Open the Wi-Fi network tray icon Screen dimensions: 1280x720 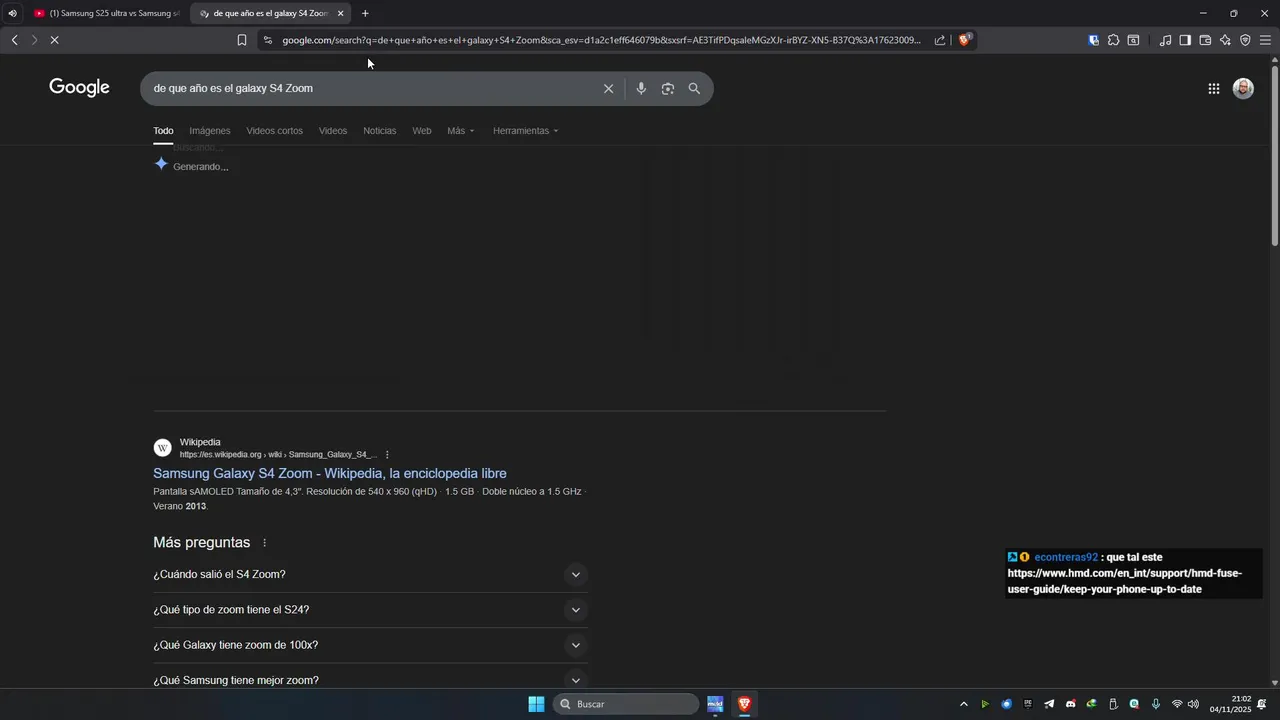pos(1177,704)
